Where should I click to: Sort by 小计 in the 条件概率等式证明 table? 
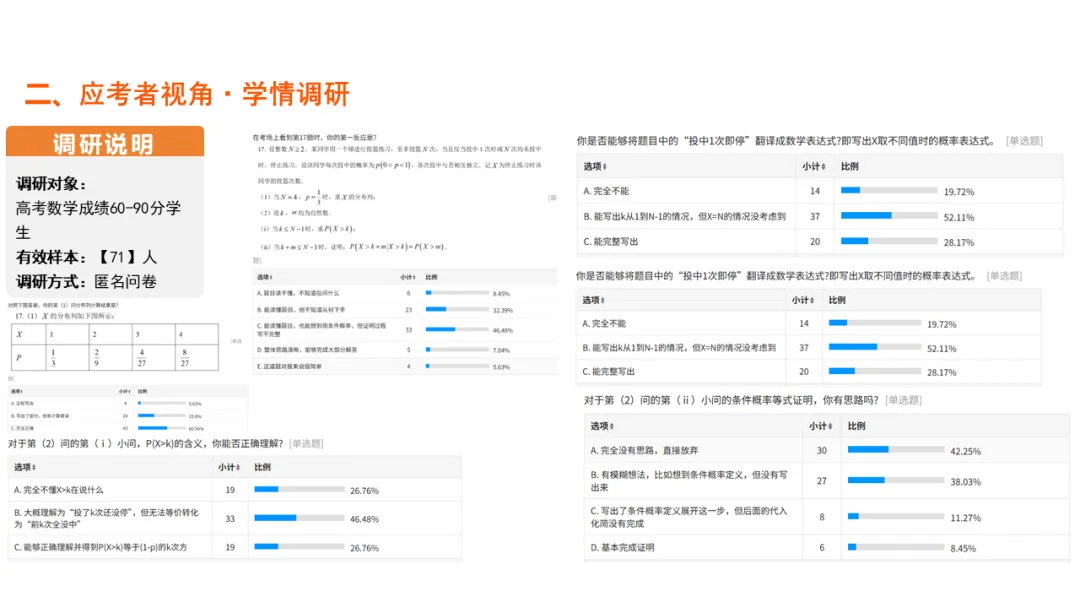coord(820,426)
